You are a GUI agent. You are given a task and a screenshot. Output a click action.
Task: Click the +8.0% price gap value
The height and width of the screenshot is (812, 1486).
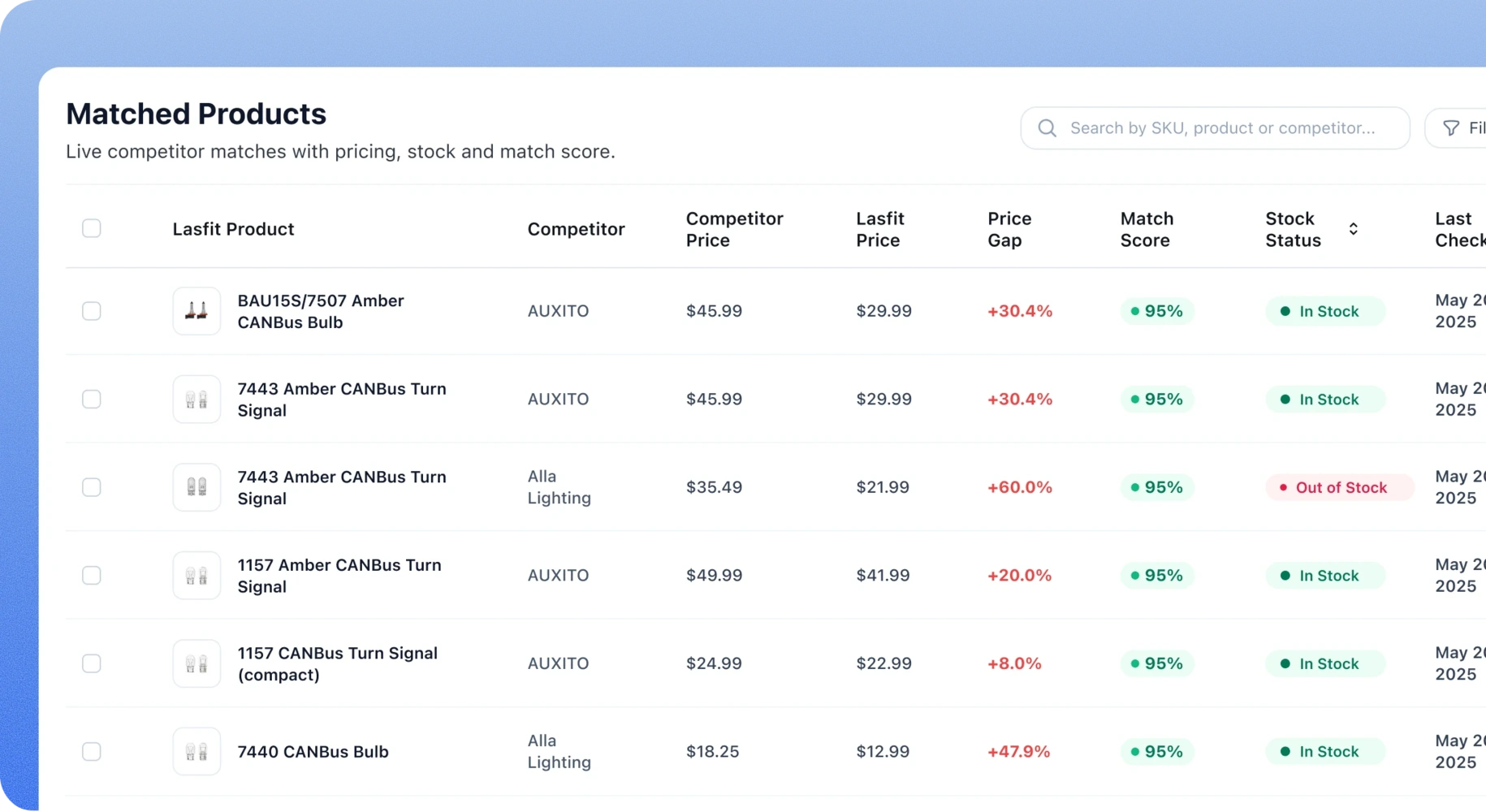1013,663
